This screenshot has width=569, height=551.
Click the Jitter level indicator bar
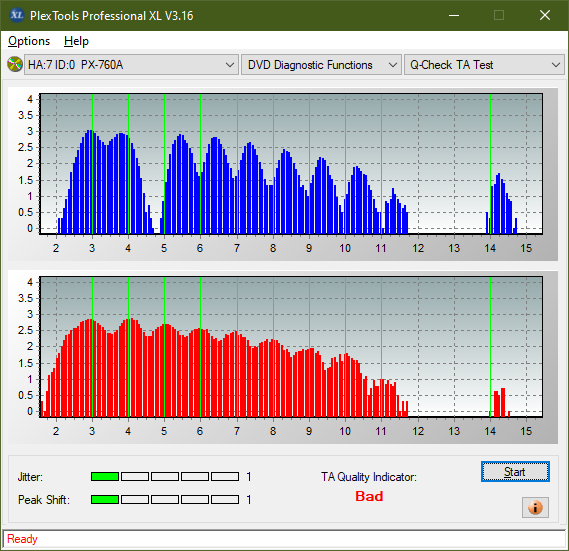coord(165,477)
